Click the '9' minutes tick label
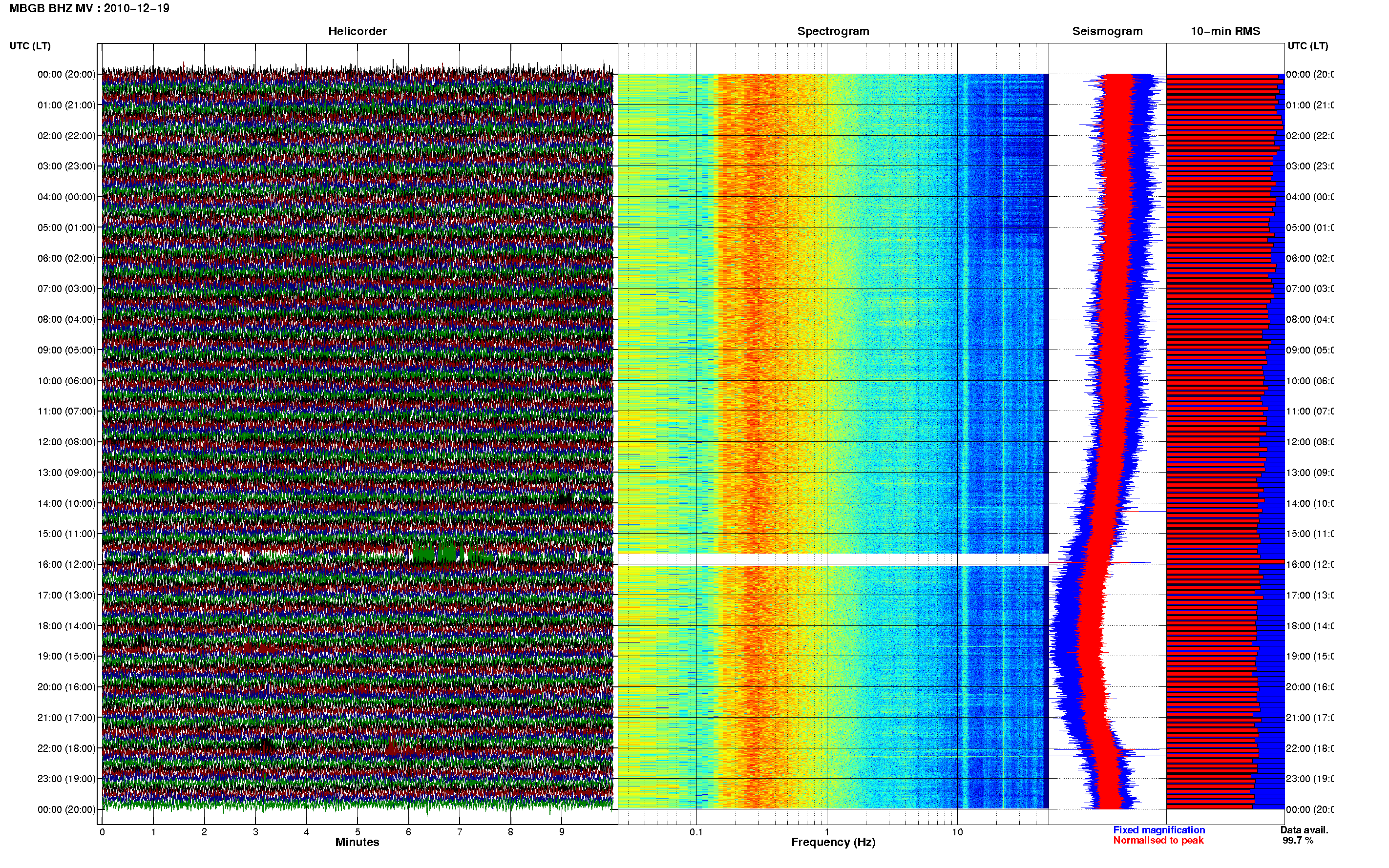 562,832
